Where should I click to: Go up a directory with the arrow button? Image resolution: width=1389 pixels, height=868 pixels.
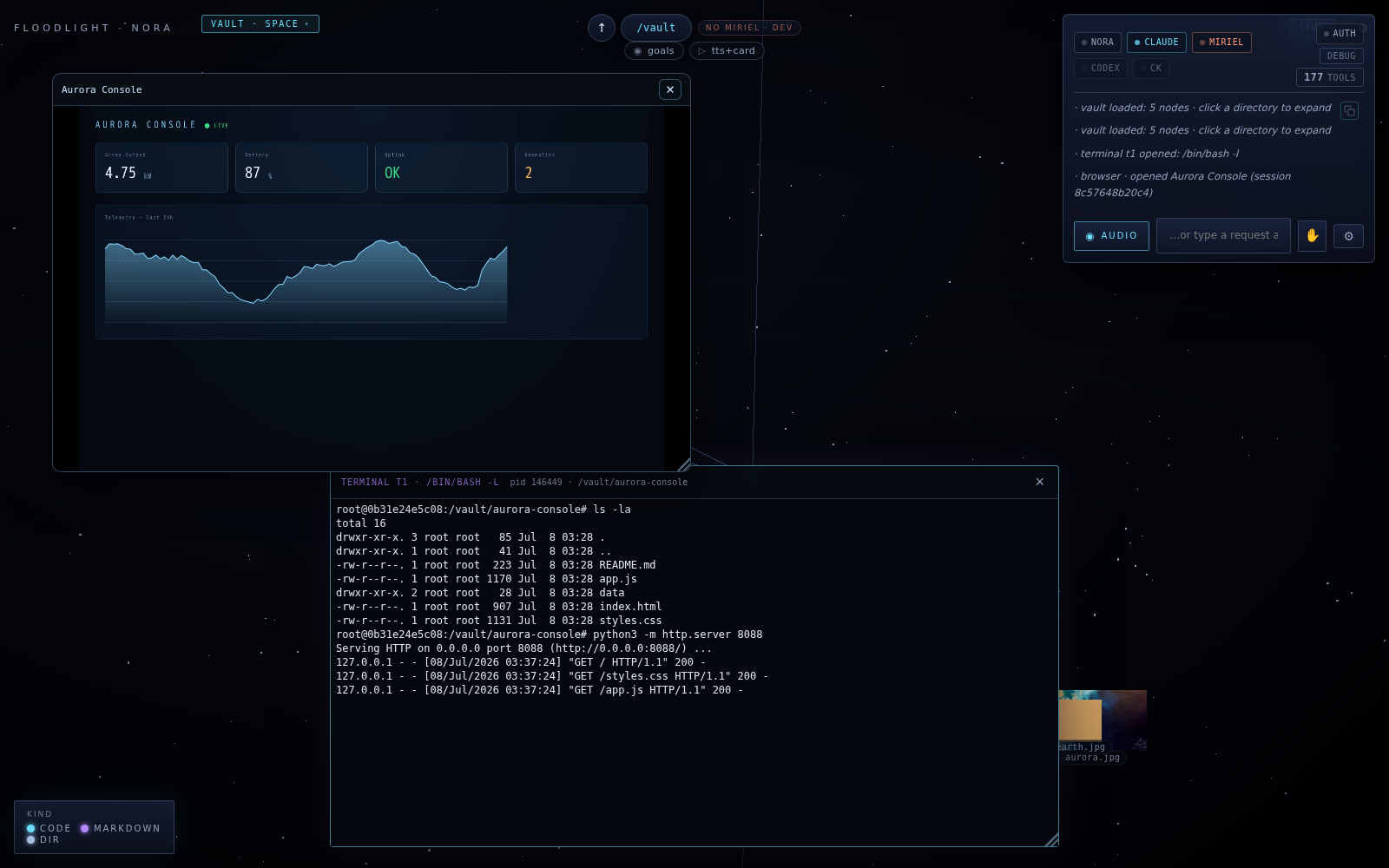(x=602, y=28)
